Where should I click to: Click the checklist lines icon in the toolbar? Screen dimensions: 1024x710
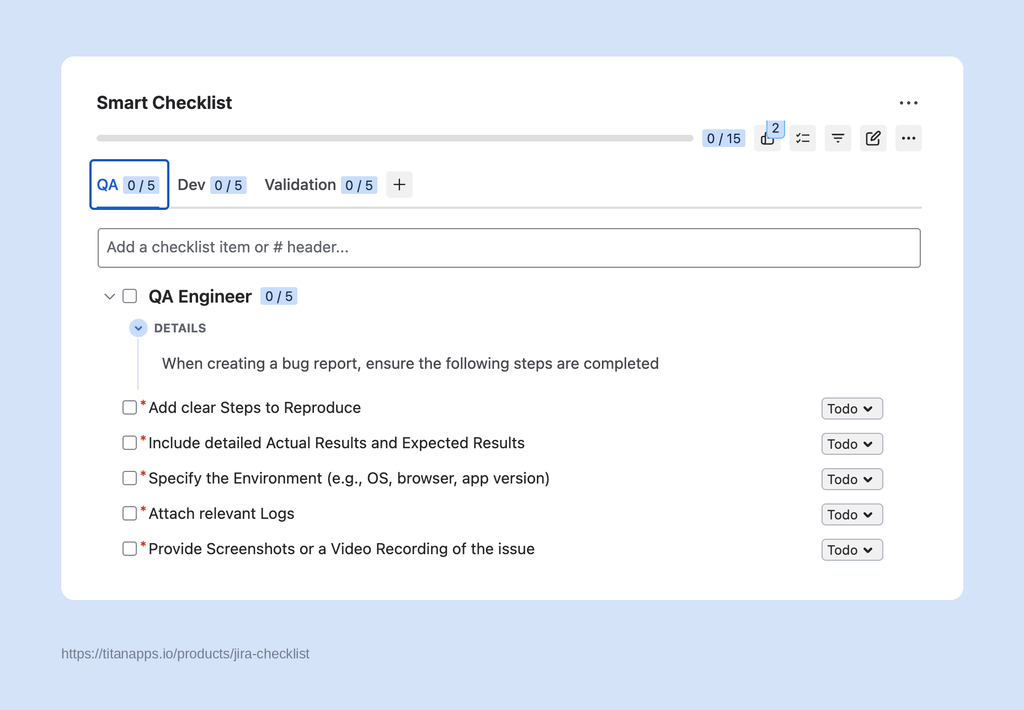click(x=803, y=138)
